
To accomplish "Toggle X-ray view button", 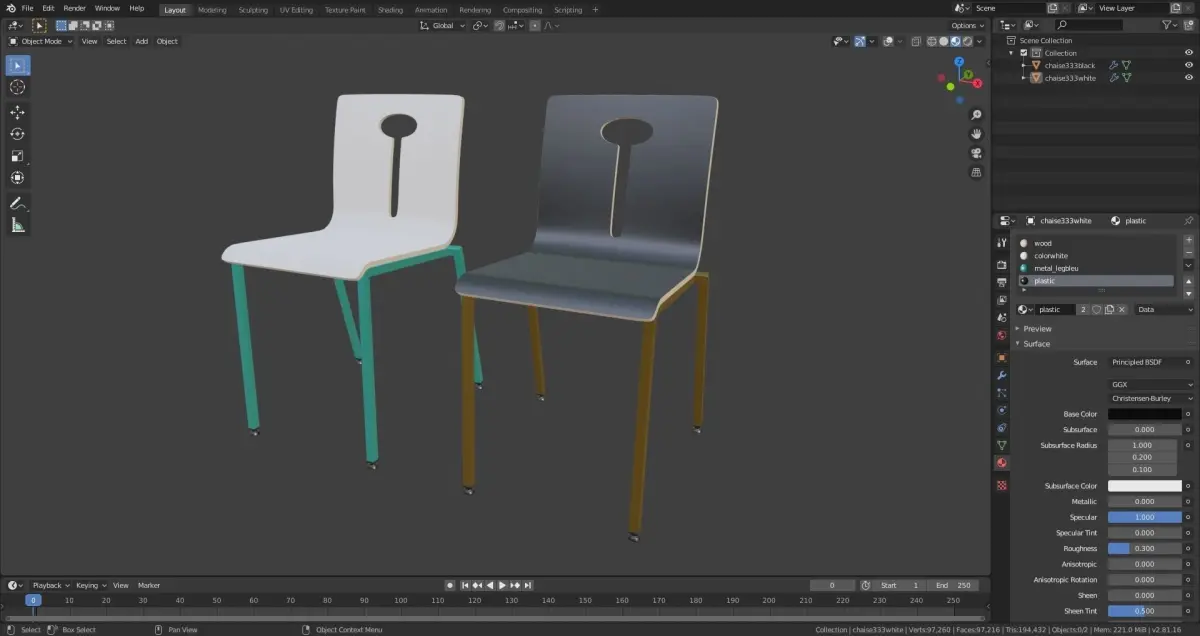I will click(x=914, y=41).
